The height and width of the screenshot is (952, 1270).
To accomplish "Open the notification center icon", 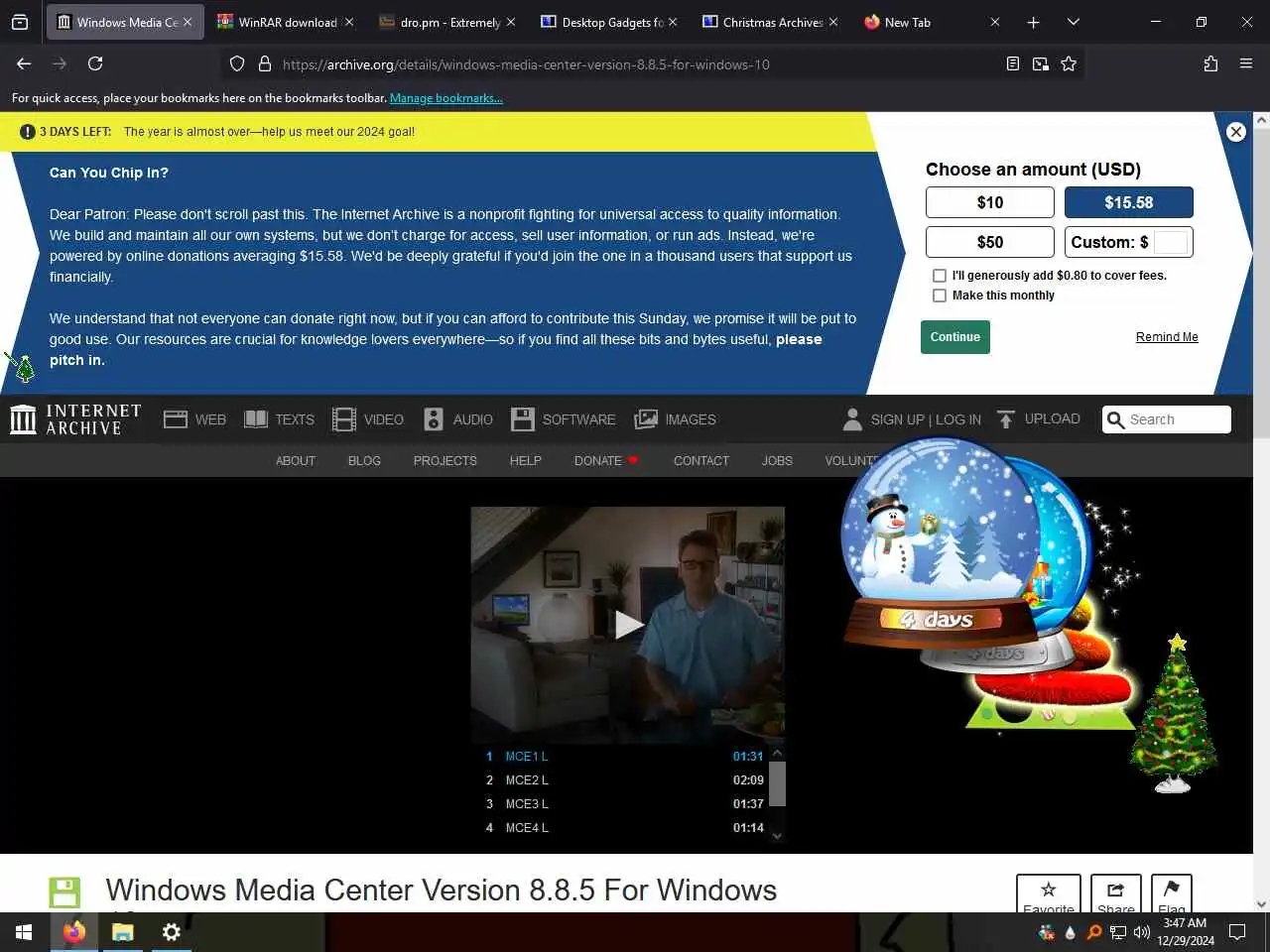I will pos(1237,932).
